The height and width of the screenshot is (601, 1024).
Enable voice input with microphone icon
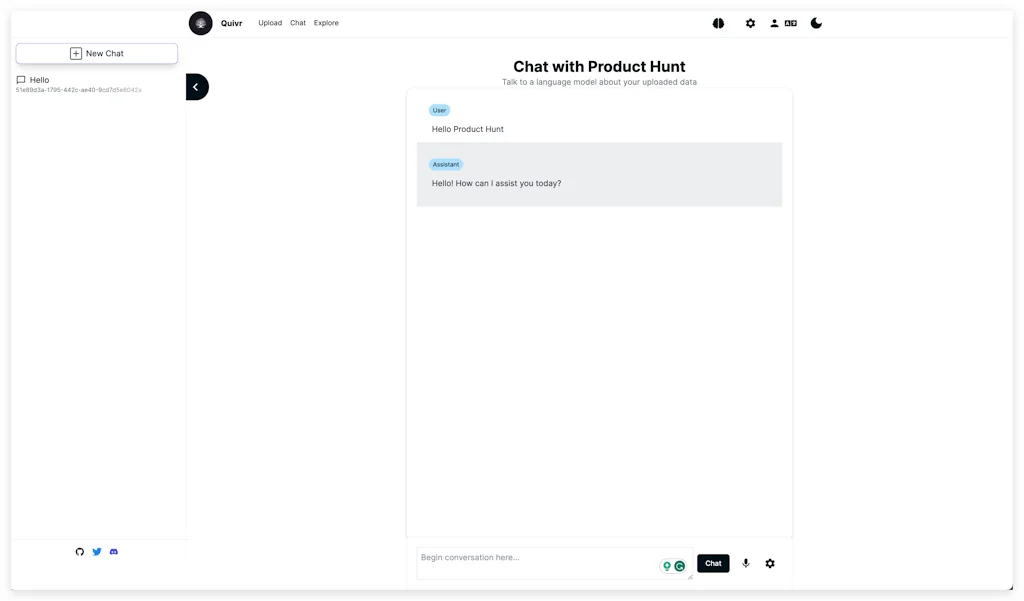(745, 564)
